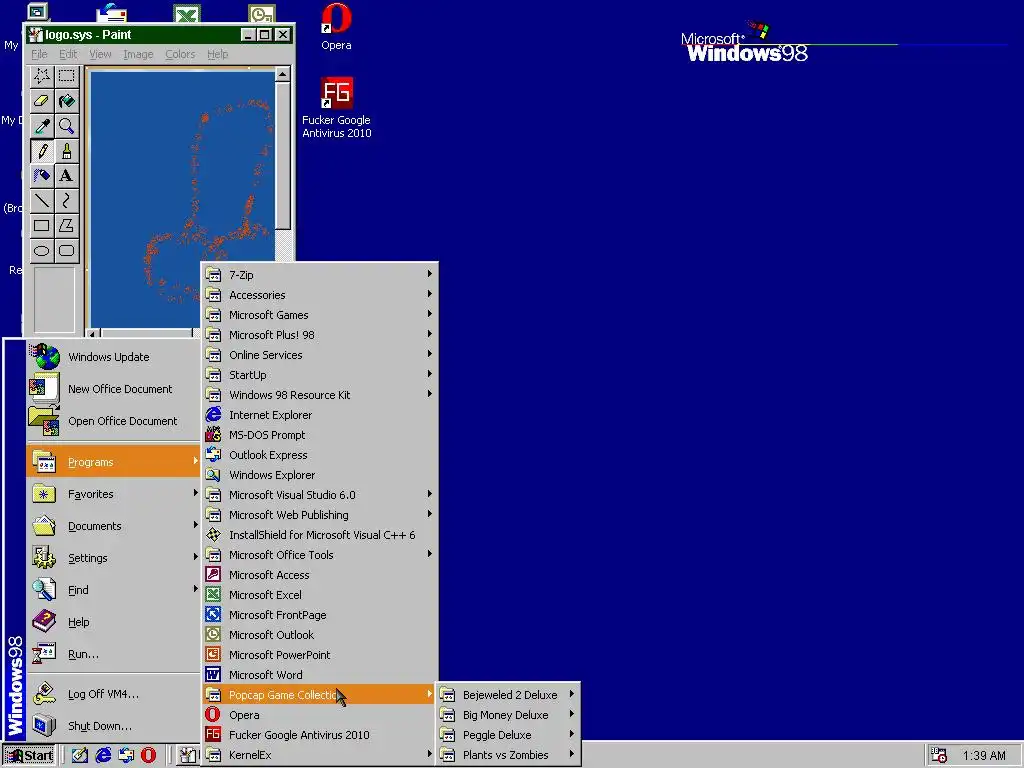Choose the Eraser tool in Paint

[x=42, y=101]
